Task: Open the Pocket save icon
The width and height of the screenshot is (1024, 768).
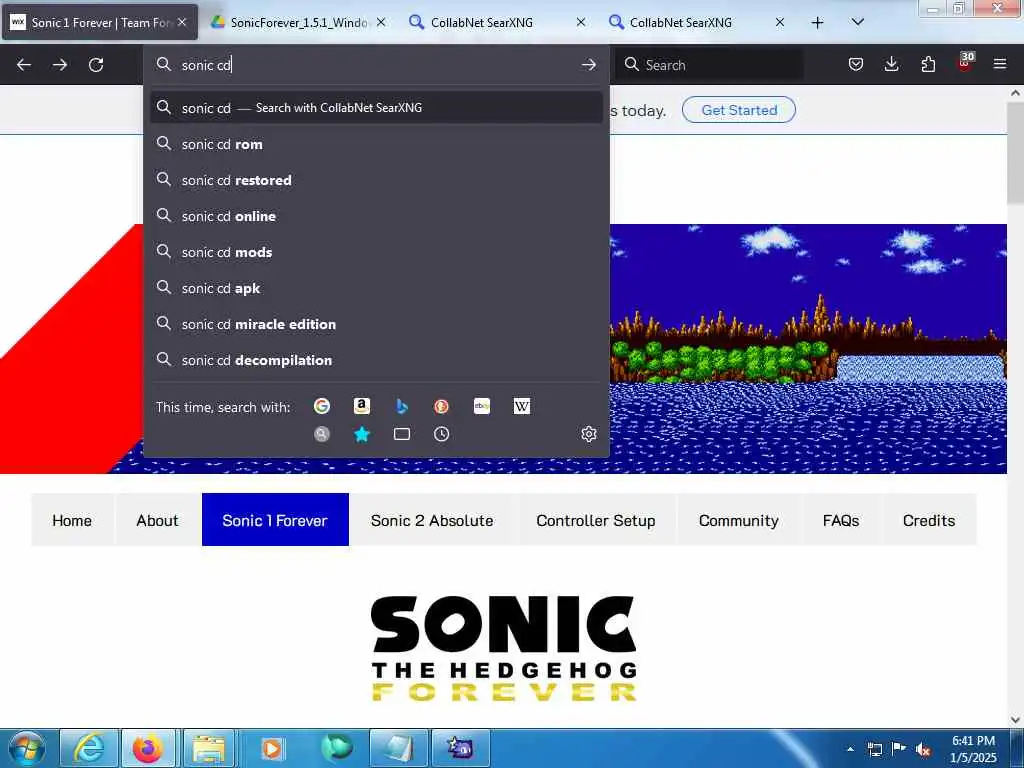Action: pos(856,64)
